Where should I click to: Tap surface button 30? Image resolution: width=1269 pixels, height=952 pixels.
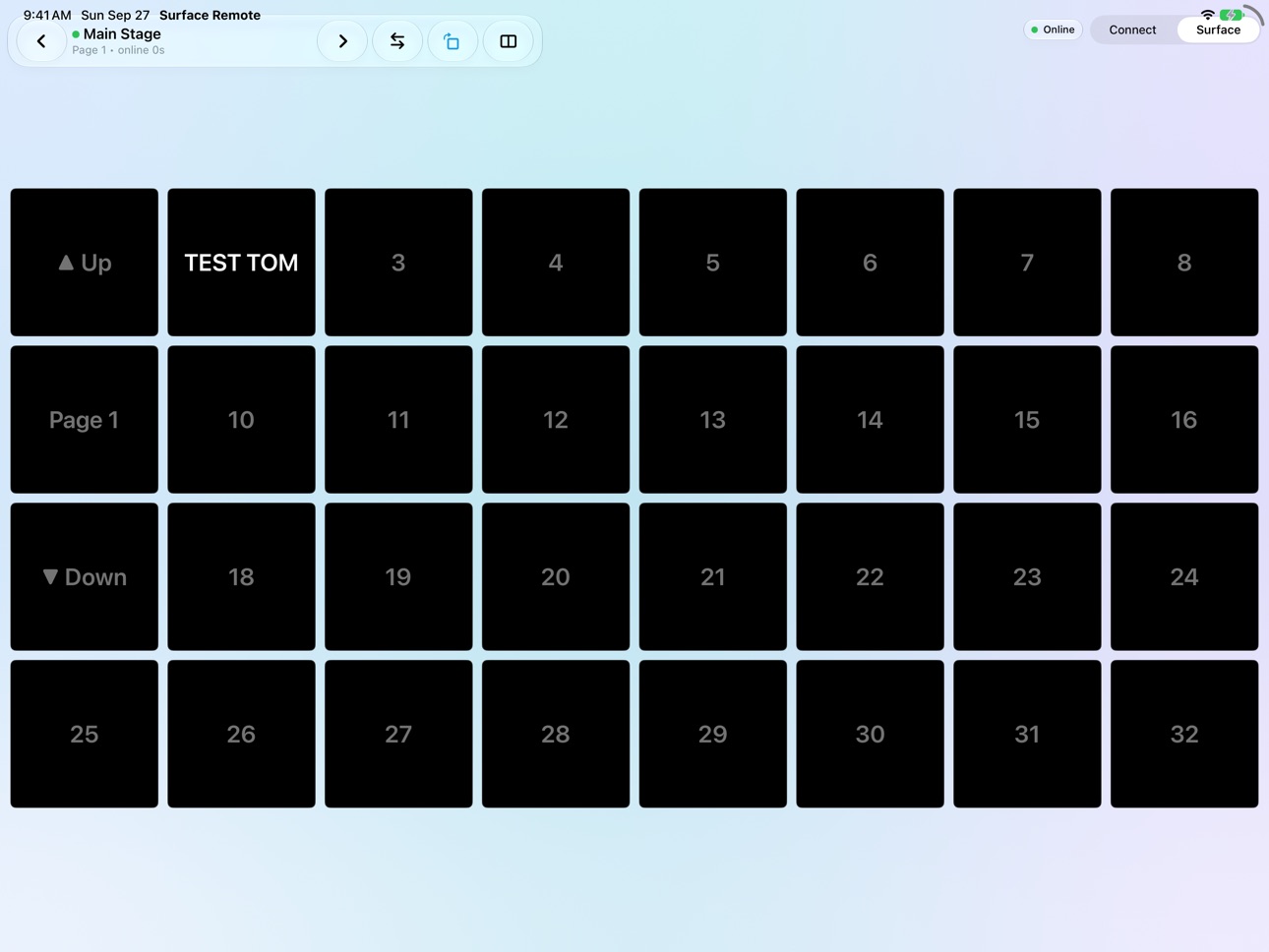tap(870, 734)
